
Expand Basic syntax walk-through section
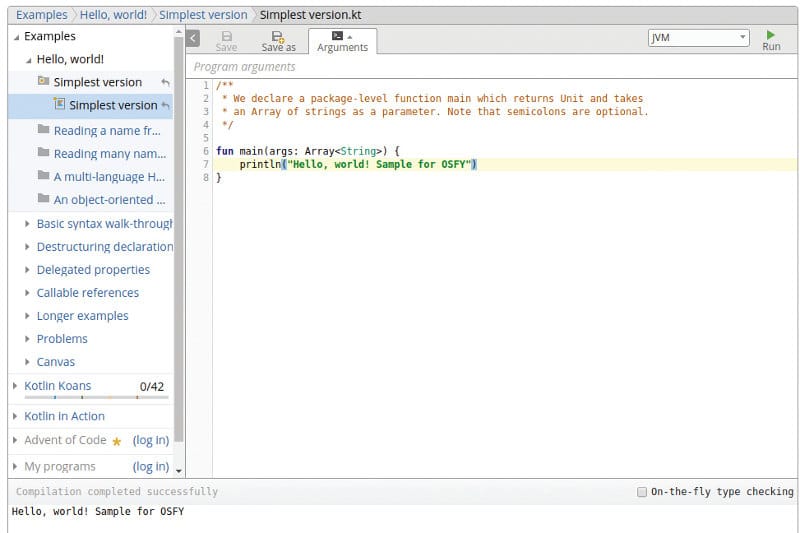click(x=27, y=224)
